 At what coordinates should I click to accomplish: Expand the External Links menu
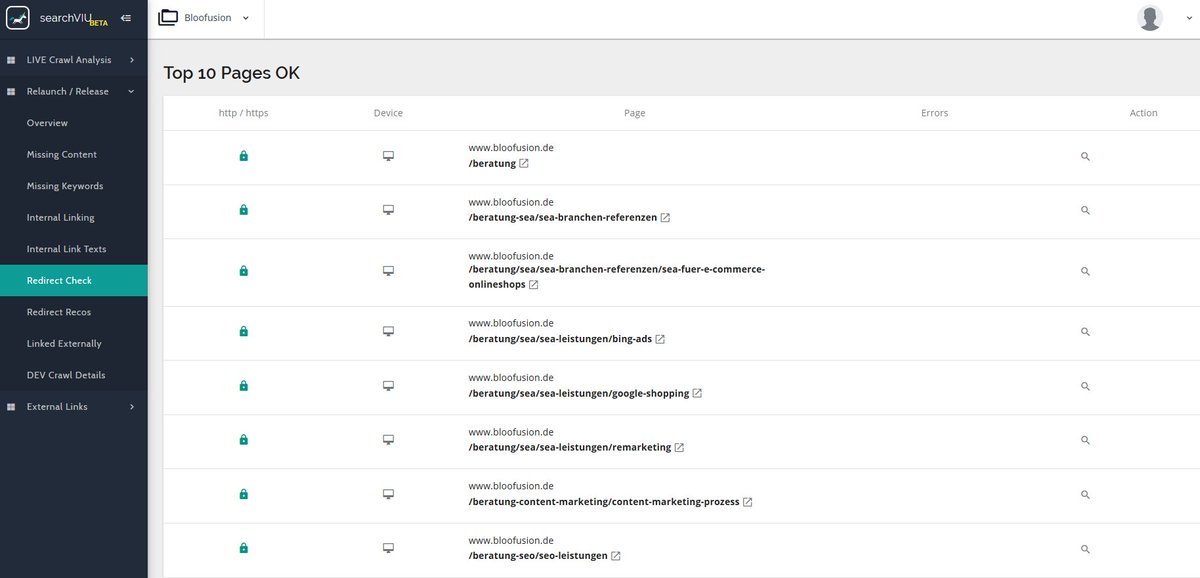74,407
